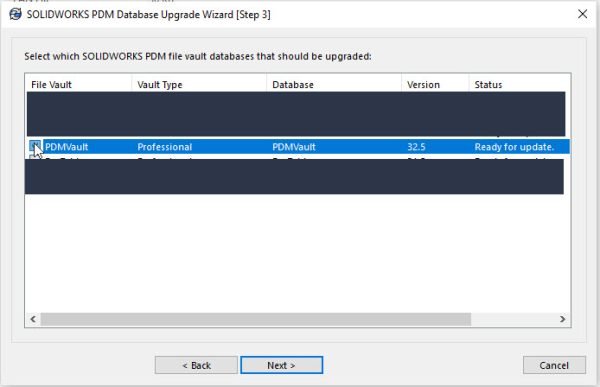Select the PDMVault file vault name
This screenshot has width=600, height=387.
(67, 147)
